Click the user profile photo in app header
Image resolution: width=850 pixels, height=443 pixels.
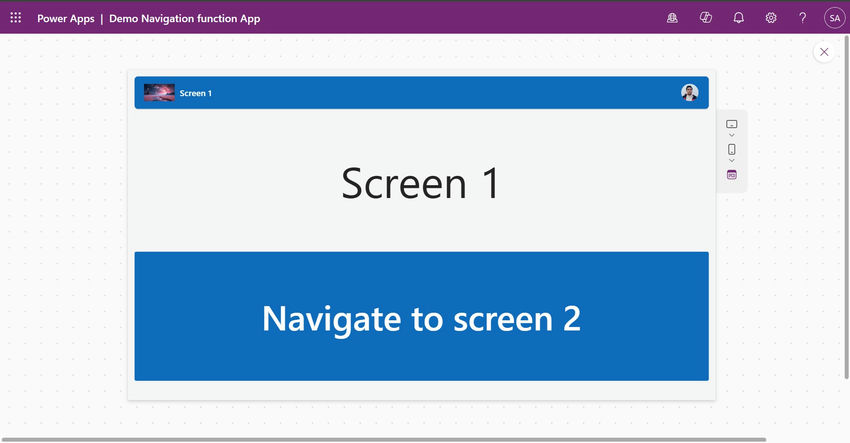pyautogui.click(x=690, y=93)
